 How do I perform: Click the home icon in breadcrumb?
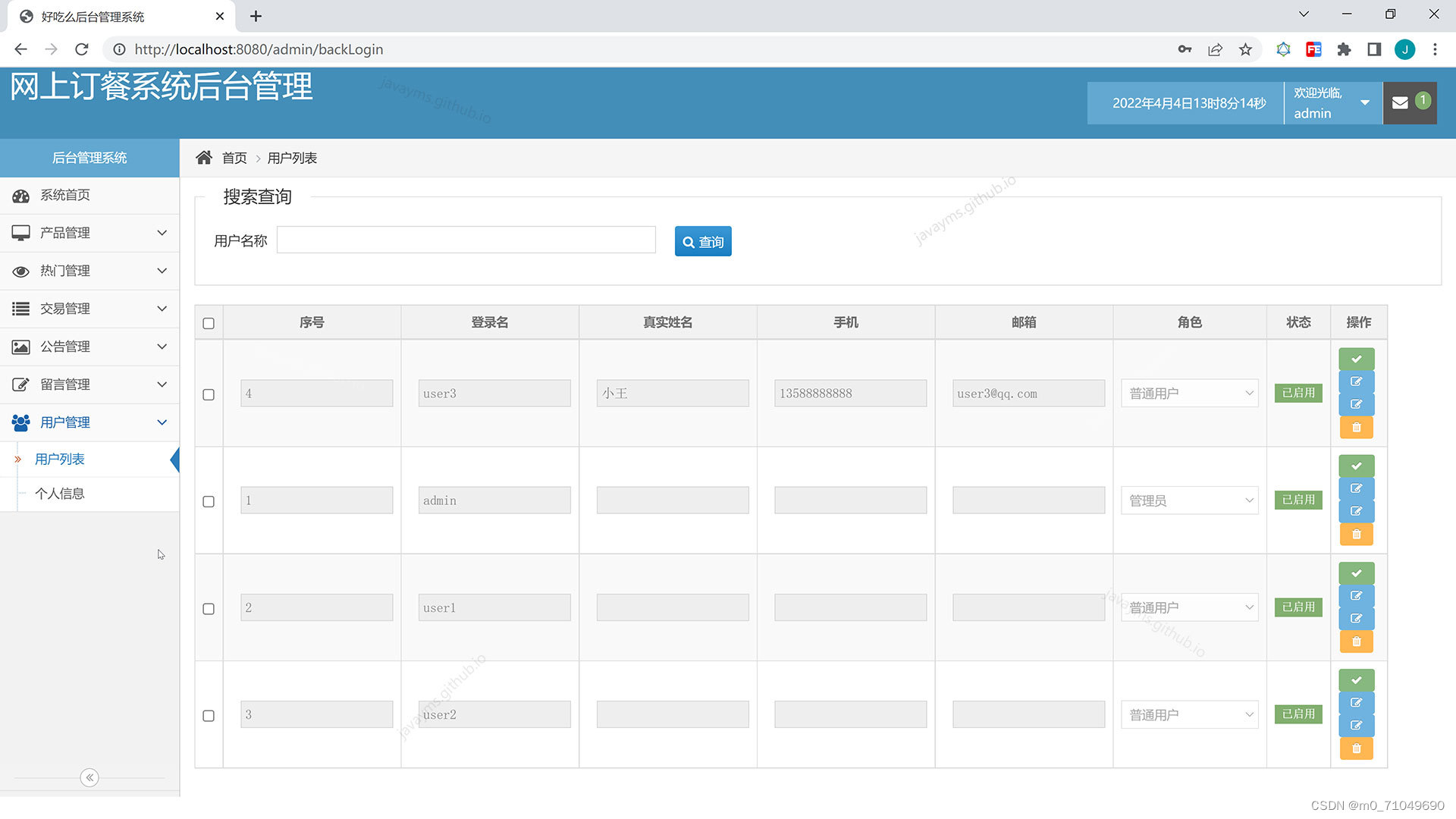pos(204,158)
